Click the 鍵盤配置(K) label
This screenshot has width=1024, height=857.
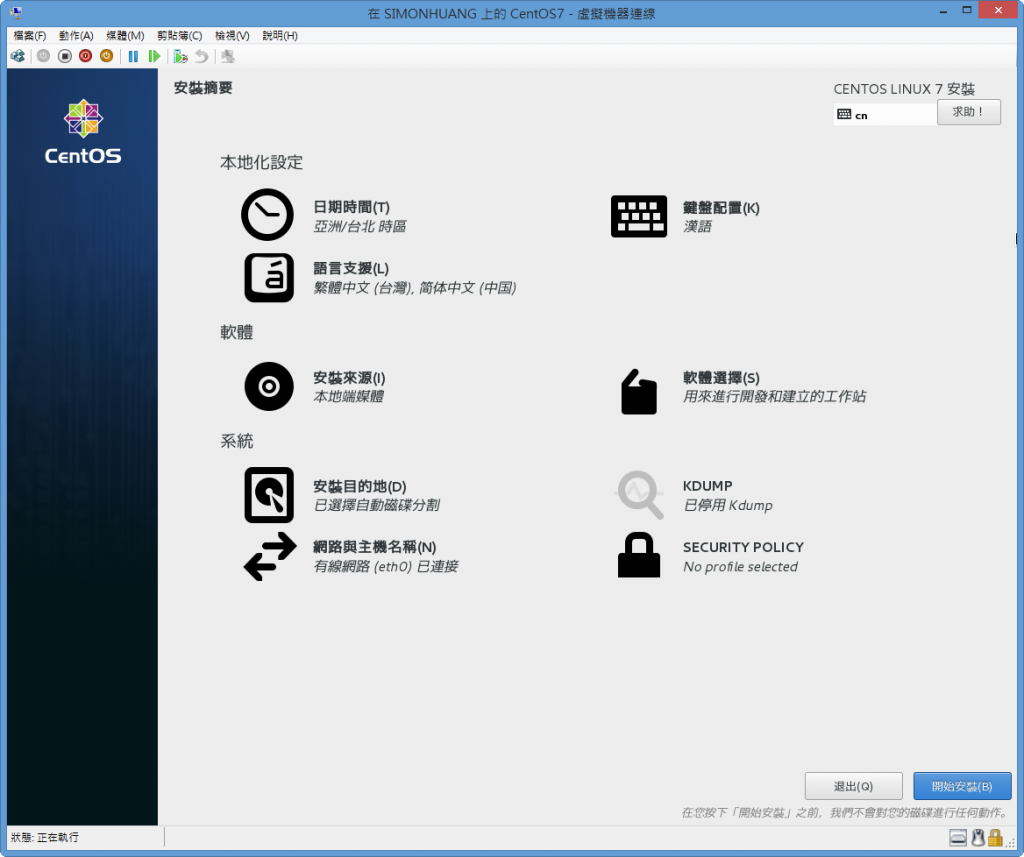pos(721,208)
